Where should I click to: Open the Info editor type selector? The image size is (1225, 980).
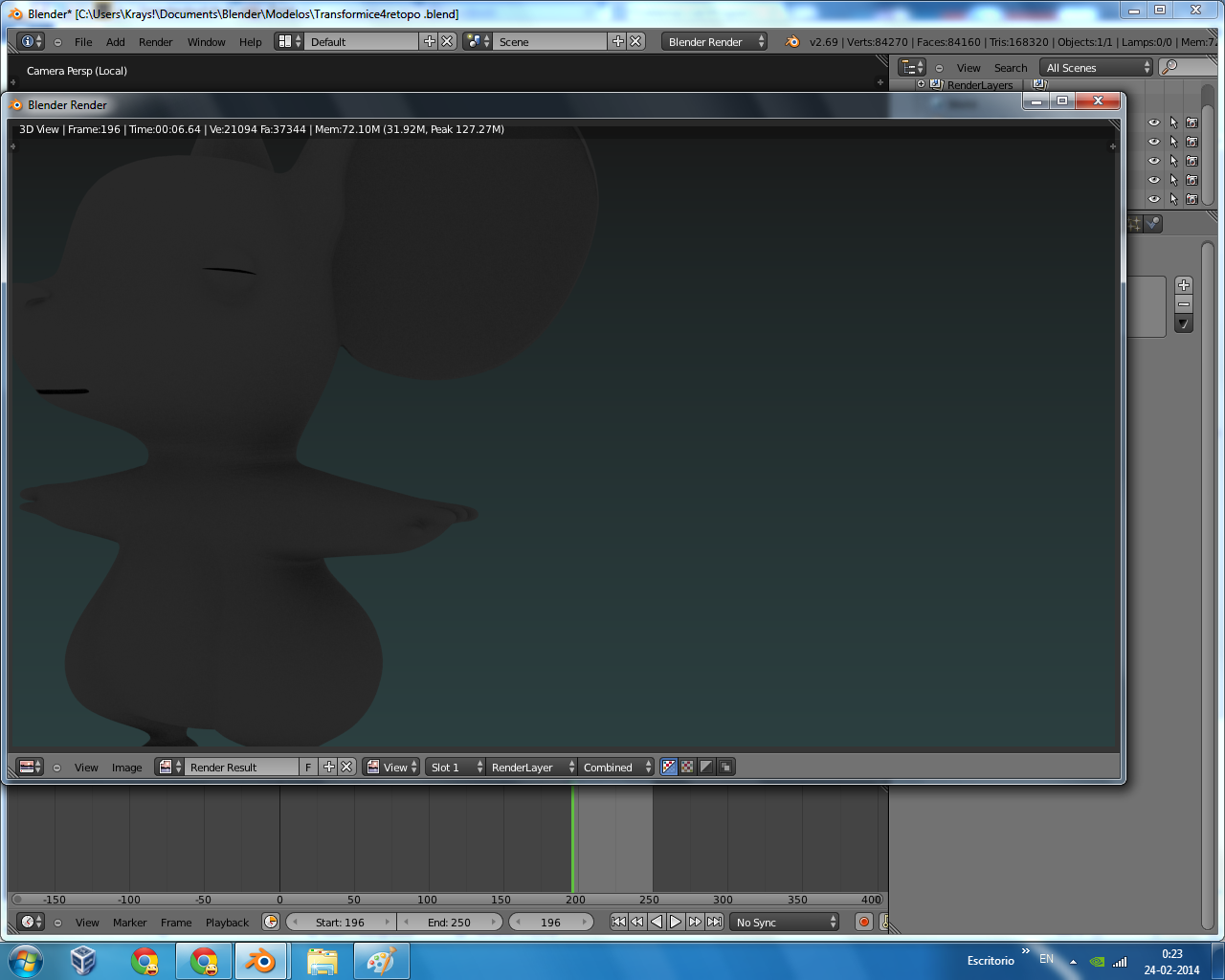[31, 41]
